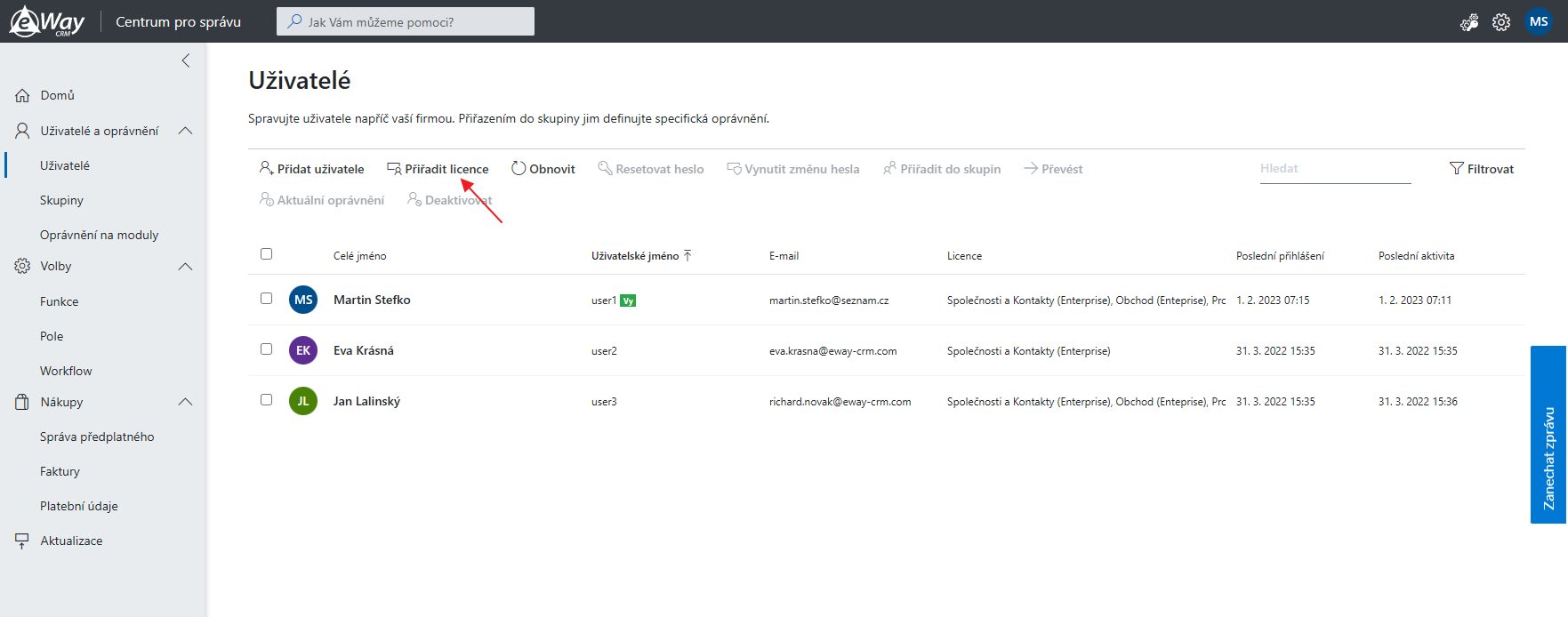The image size is (1568, 617).
Task: Open Jan Lalinský's user name
Action: [366, 402]
